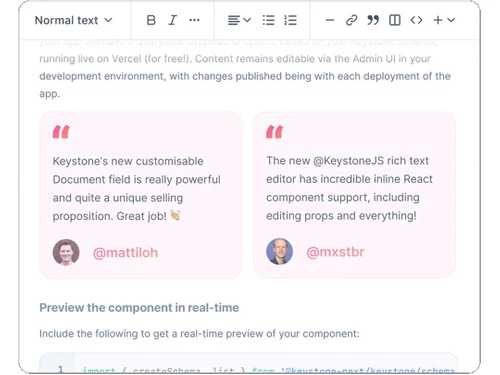Click mxstbr's avatar photo
Image resolution: width=500 pixels, height=375 pixels.
click(x=279, y=251)
